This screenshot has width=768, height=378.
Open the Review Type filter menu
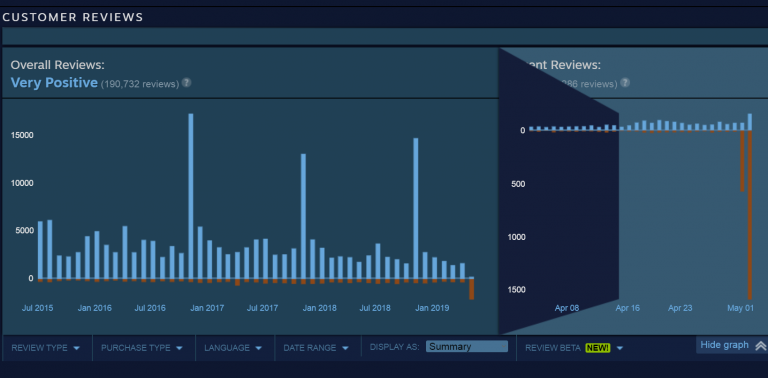coord(46,348)
